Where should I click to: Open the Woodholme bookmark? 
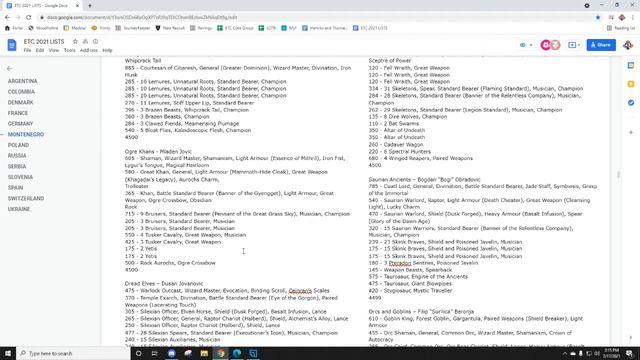point(43,28)
